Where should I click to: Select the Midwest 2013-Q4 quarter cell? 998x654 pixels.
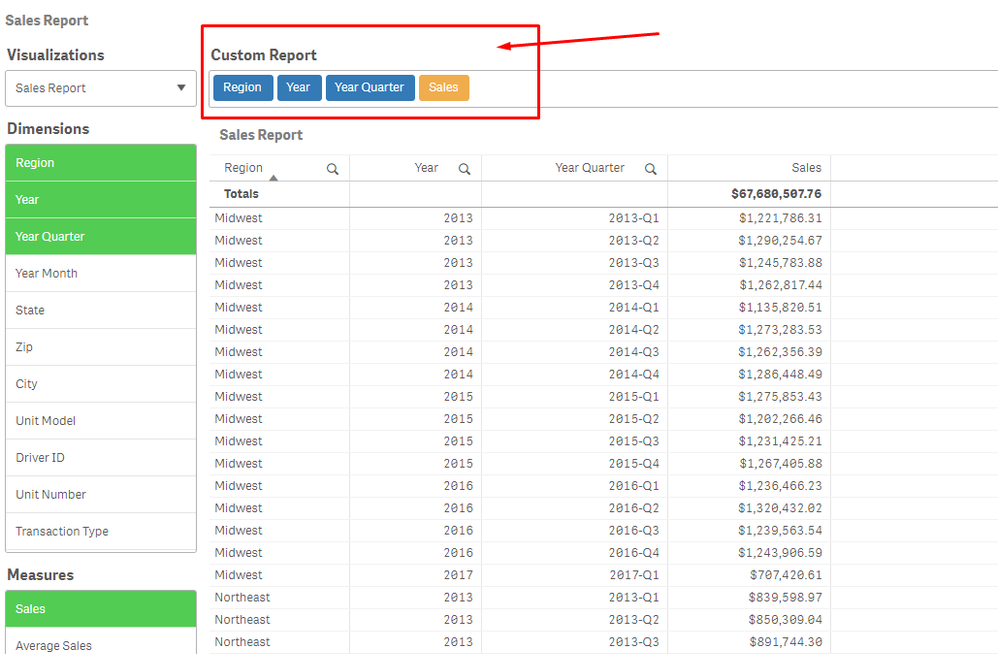coord(634,285)
